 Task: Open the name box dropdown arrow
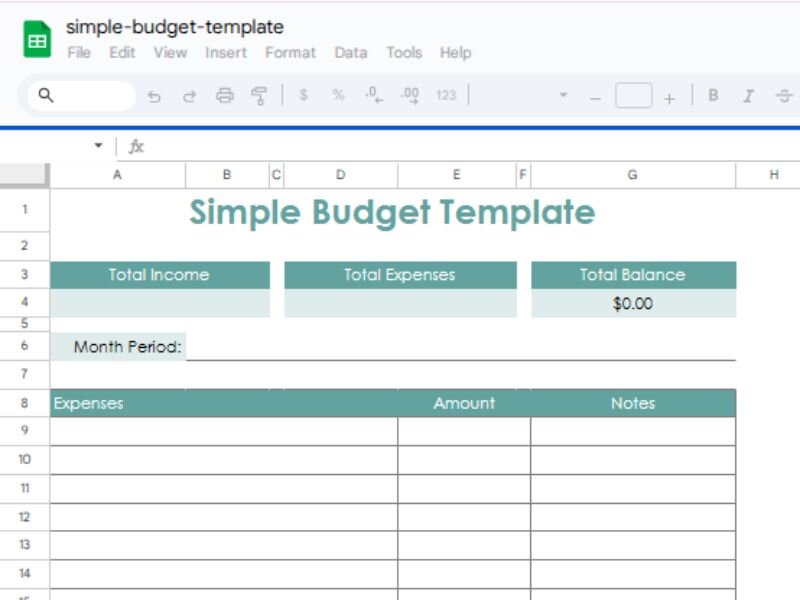click(x=98, y=145)
